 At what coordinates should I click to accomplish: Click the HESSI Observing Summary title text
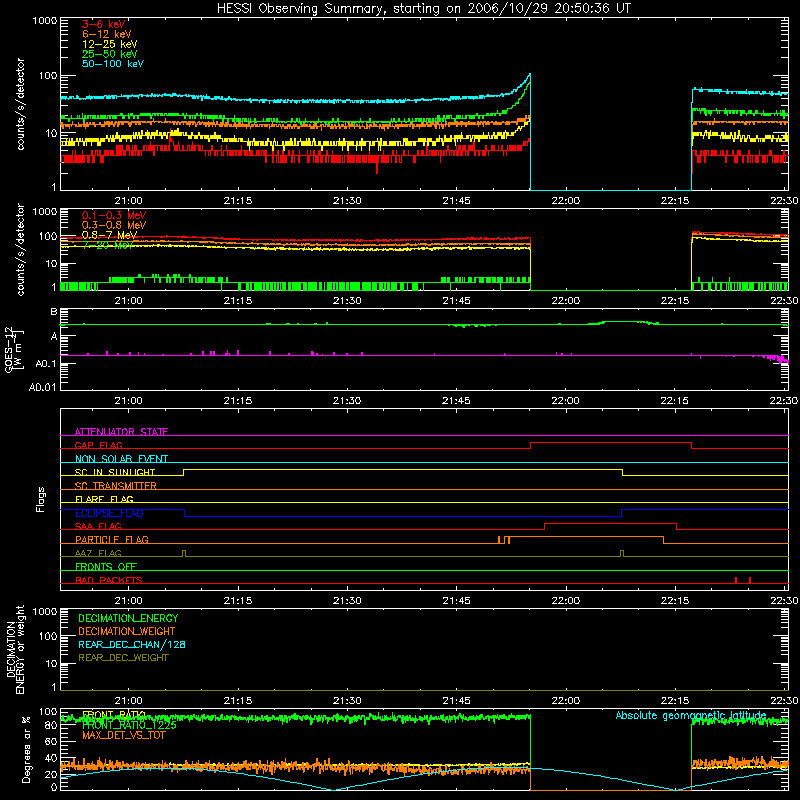(x=423, y=9)
